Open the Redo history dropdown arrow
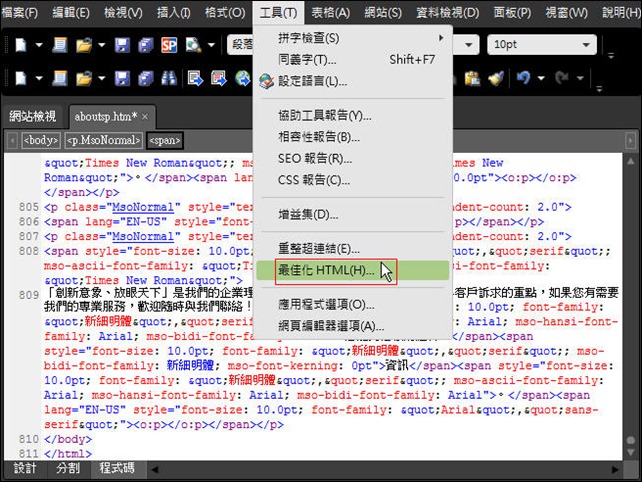Viewport: 642px width, 482px height. pos(580,78)
